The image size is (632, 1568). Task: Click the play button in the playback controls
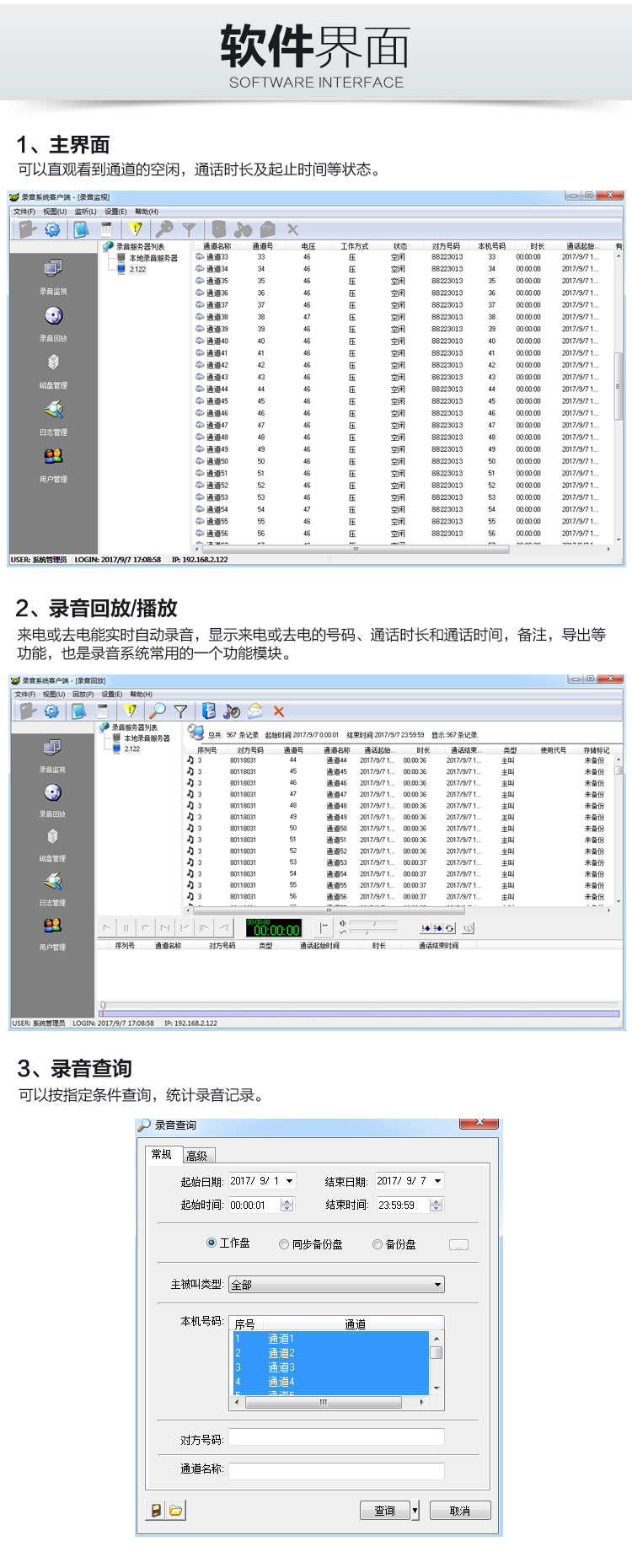point(107,927)
